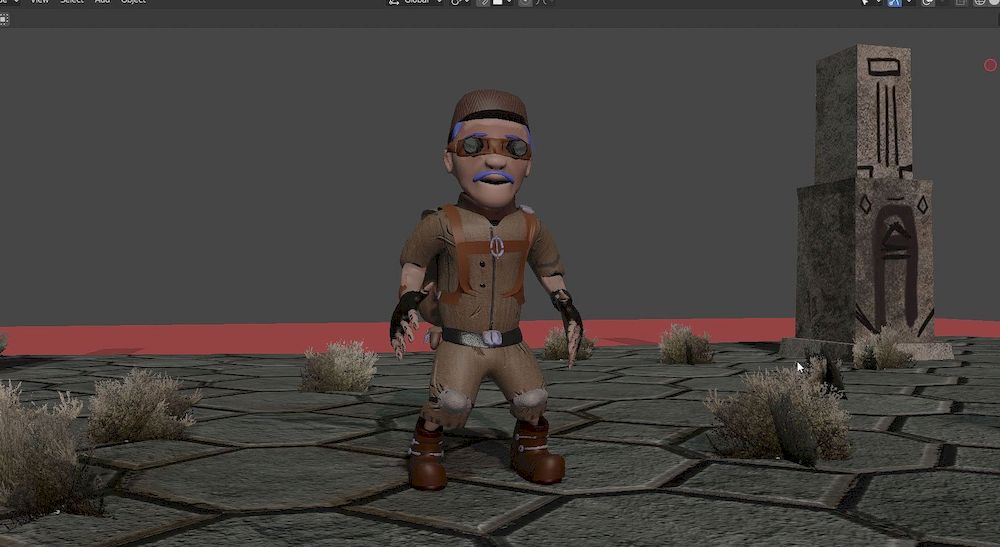Screen dimensions: 1000x547
Task: Select the Select Box tool icon
Action: tap(4, 18)
